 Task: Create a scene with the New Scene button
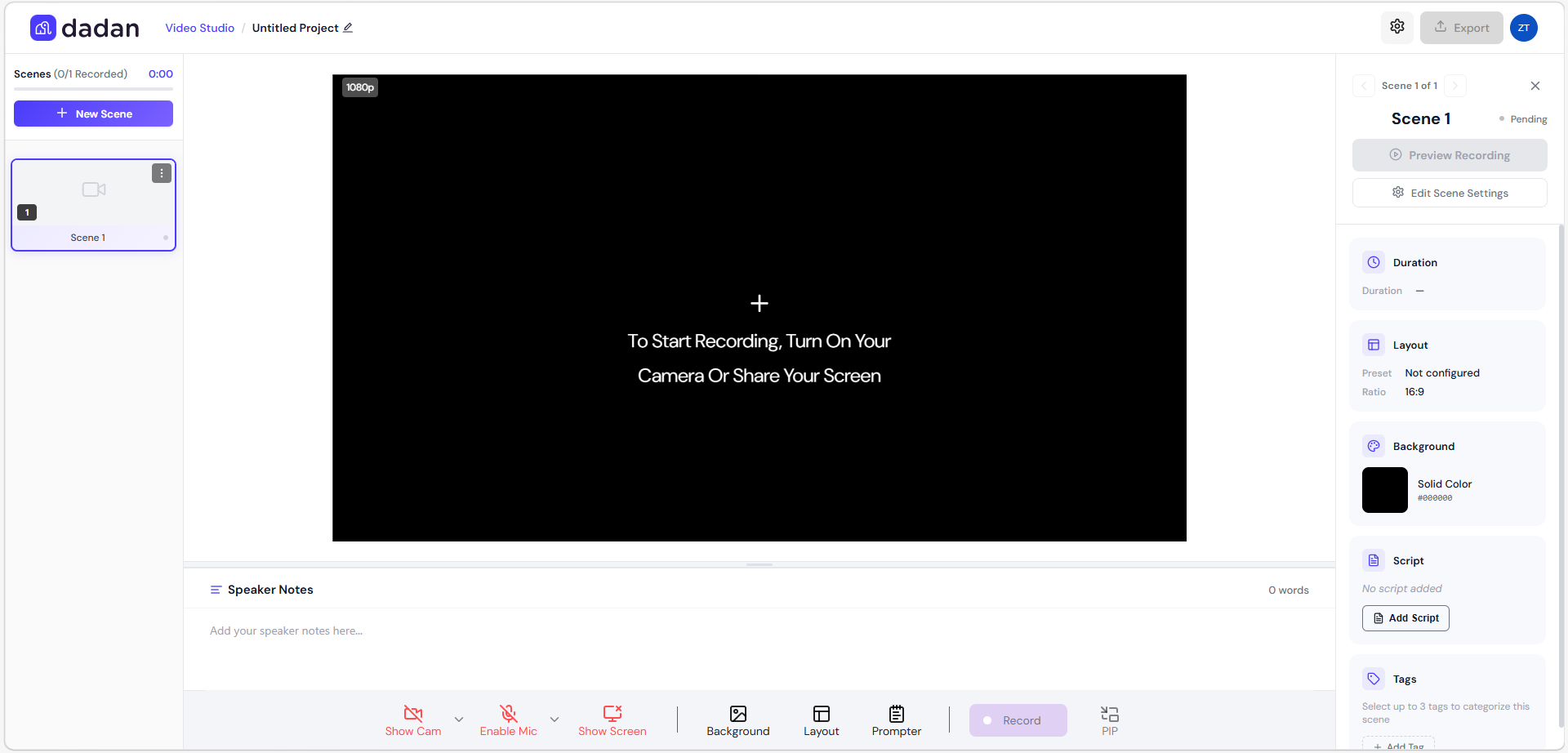[x=93, y=114]
